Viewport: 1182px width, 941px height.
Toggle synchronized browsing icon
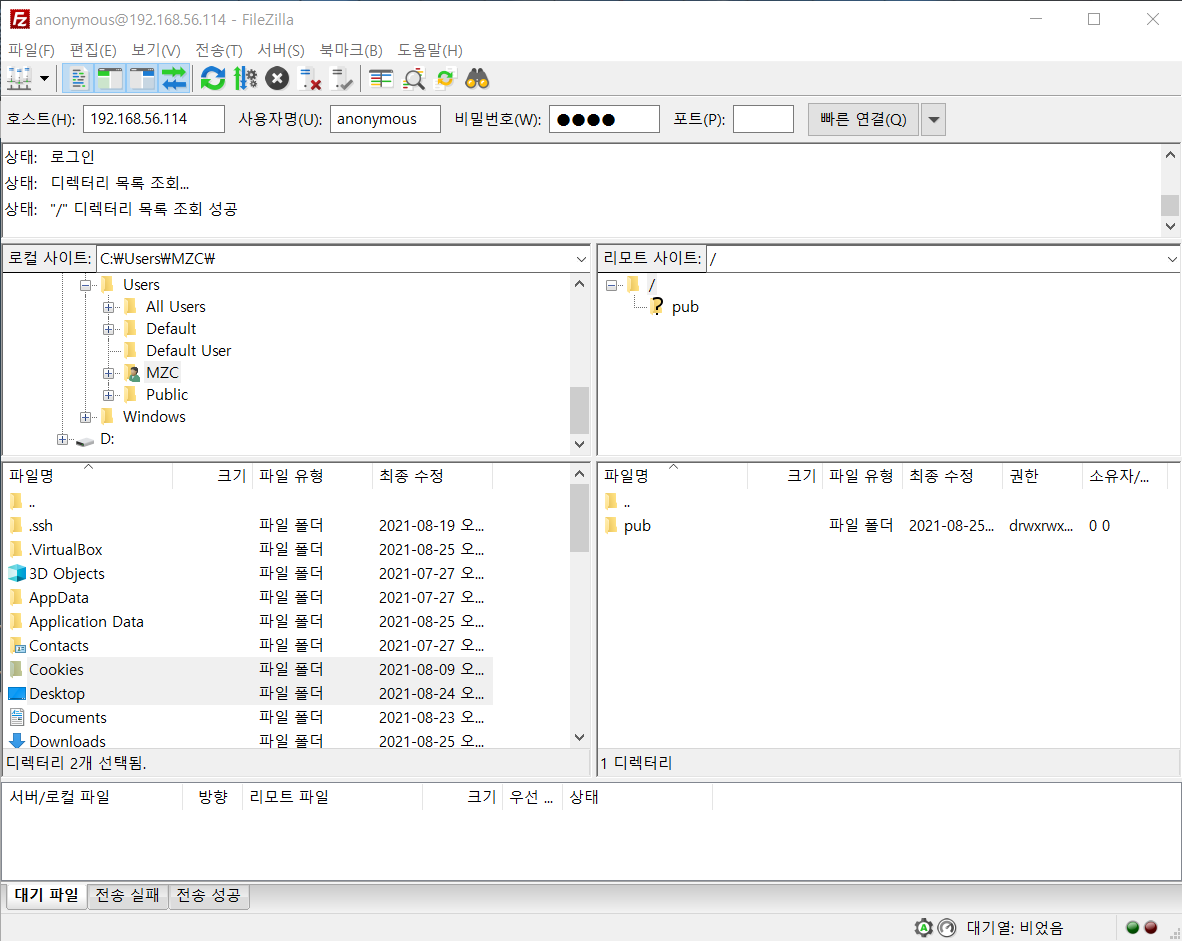point(446,78)
